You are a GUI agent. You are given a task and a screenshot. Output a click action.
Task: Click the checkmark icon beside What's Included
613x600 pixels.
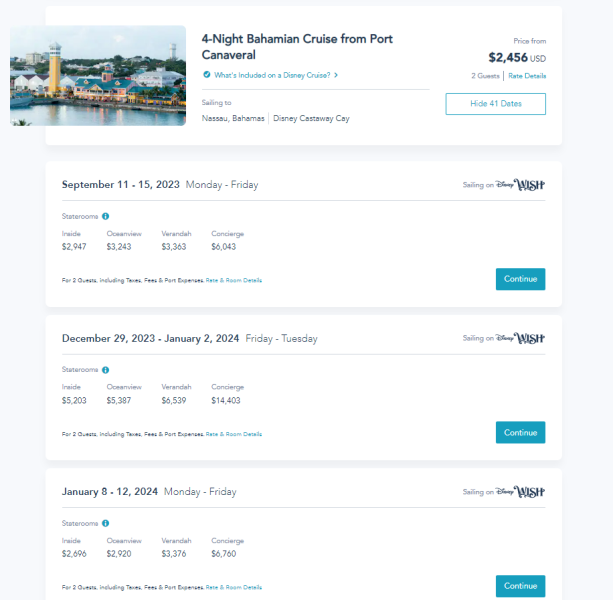206,75
